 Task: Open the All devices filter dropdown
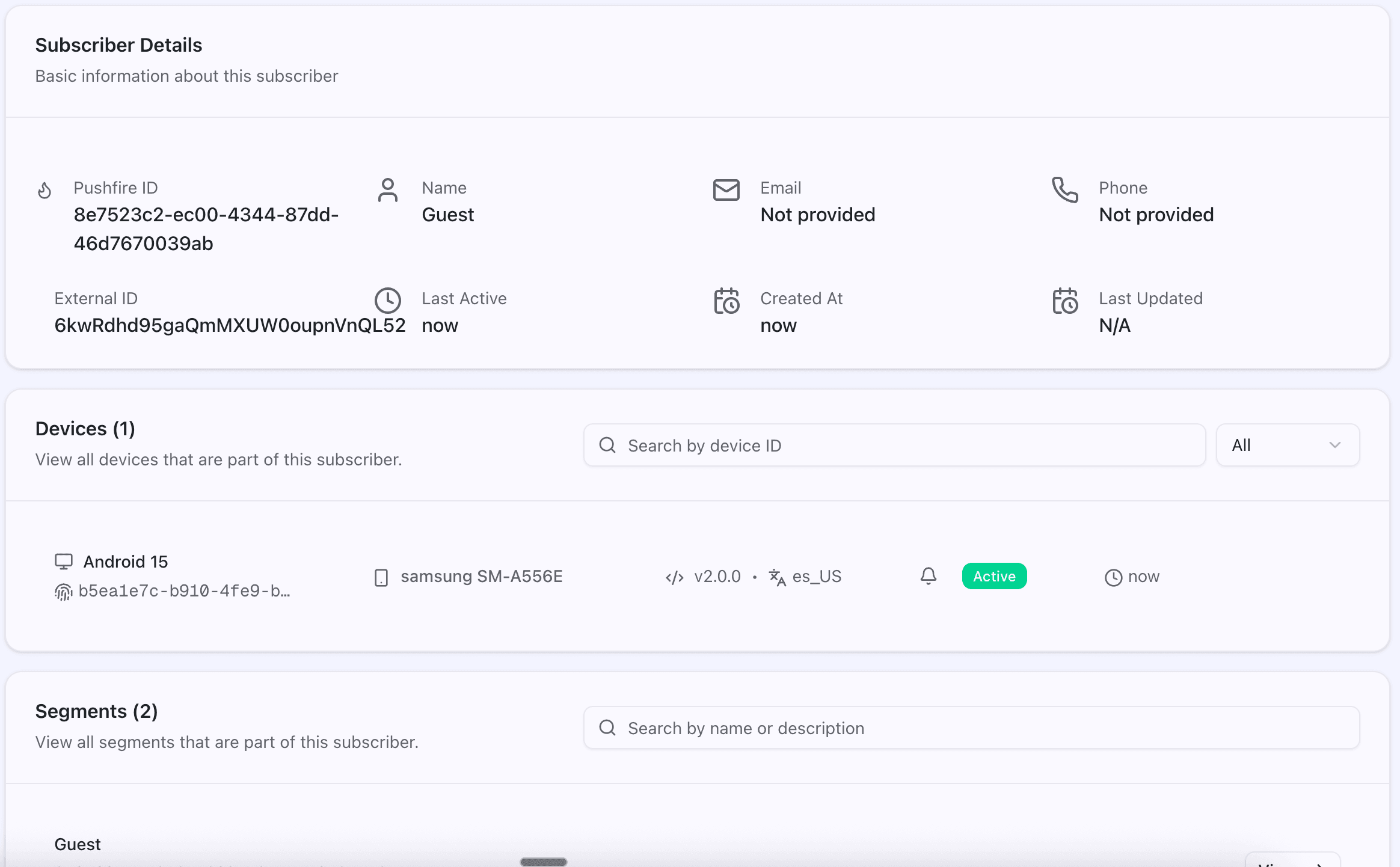point(1287,445)
